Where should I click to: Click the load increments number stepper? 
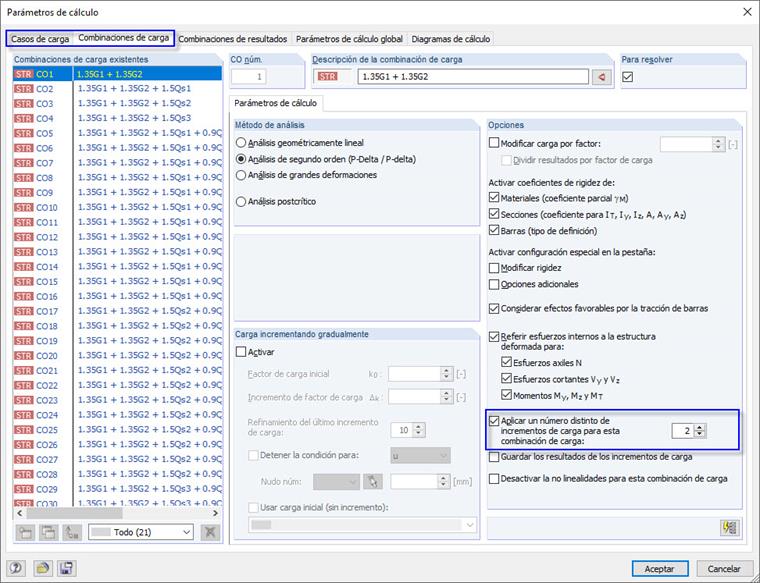[699, 430]
